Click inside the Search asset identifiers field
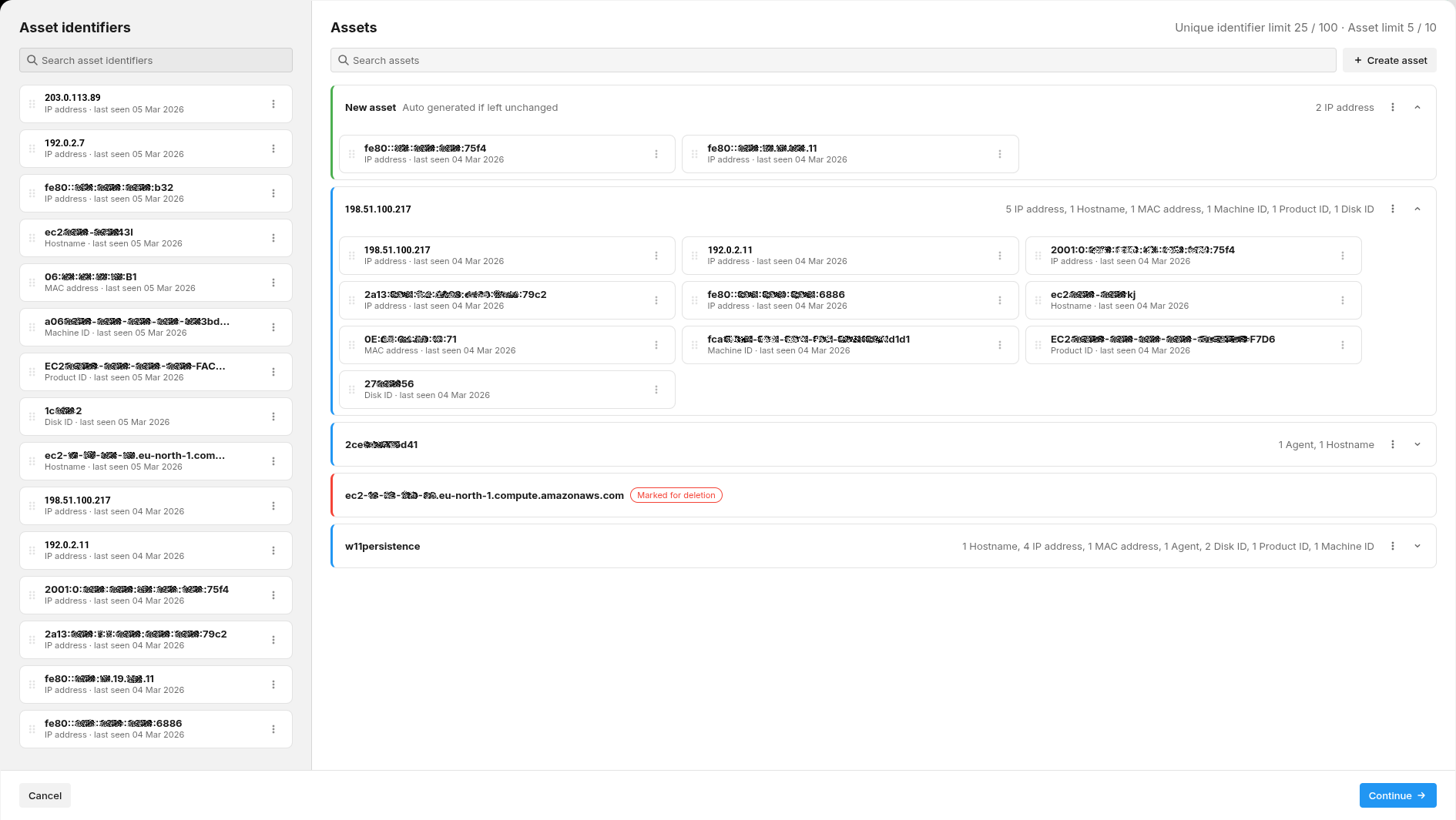Screen dimensions: 1456x820 point(156,60)
